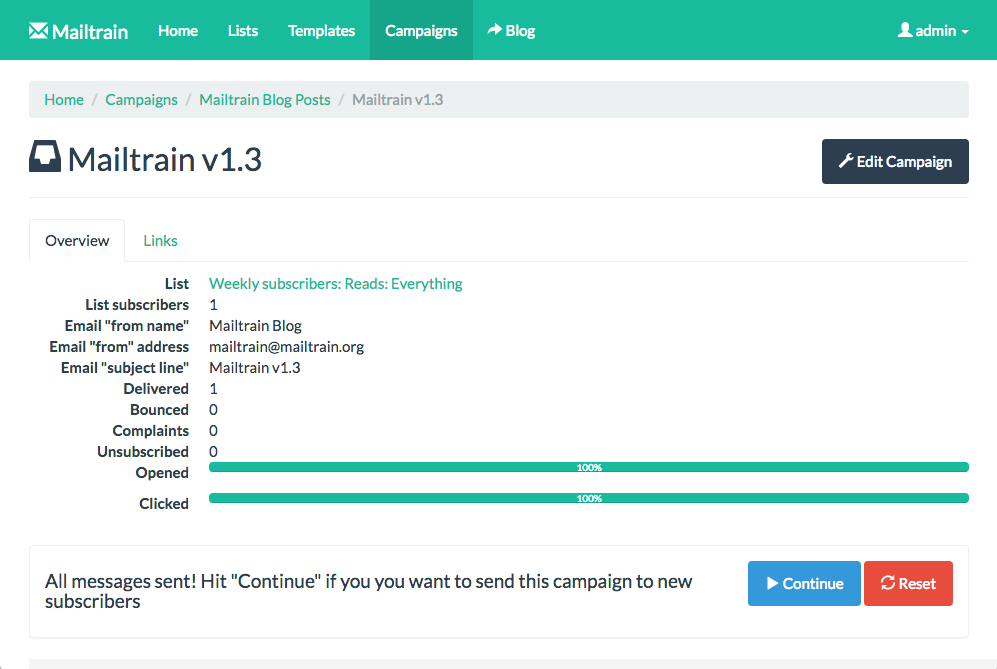Screen dimensions: 997x669
Task: Click the wrench icon on Edit Campaign
Action: pyautogui.click(x=845, y=161)
